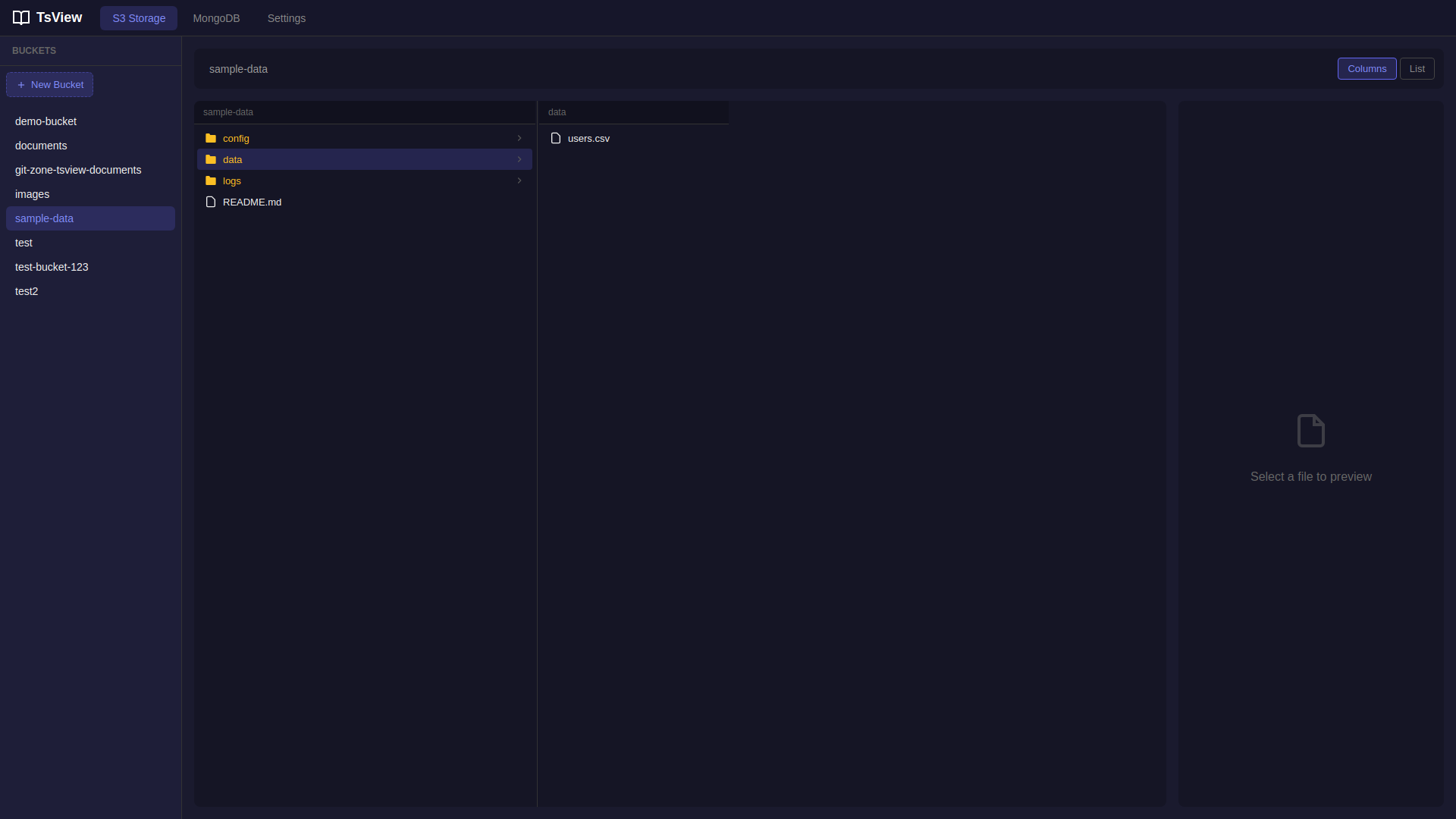
Task: Click the config folder icon
Action: pos(211,138)
